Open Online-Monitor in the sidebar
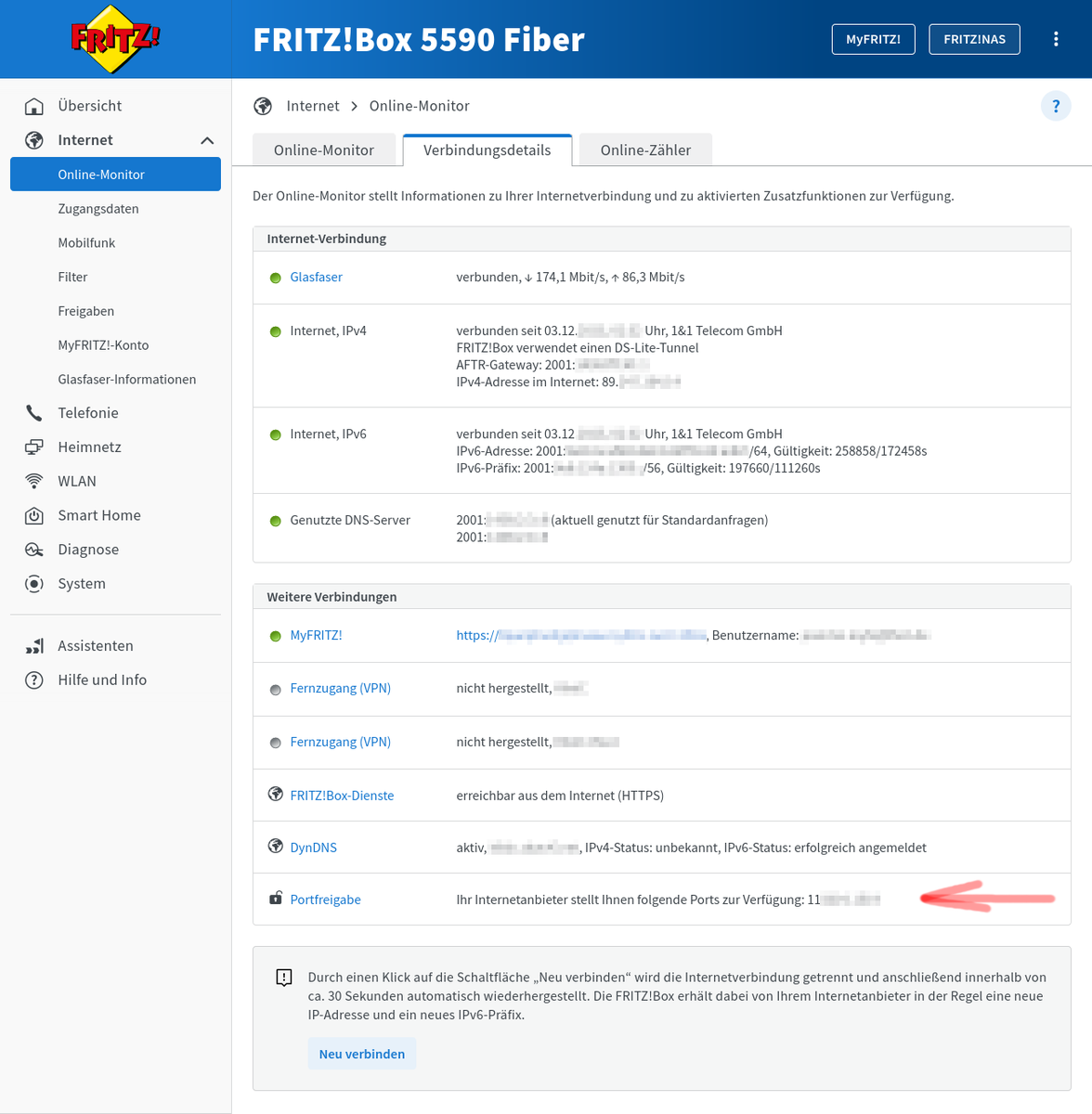The image size is (1092, 1114). pos(115,175)
